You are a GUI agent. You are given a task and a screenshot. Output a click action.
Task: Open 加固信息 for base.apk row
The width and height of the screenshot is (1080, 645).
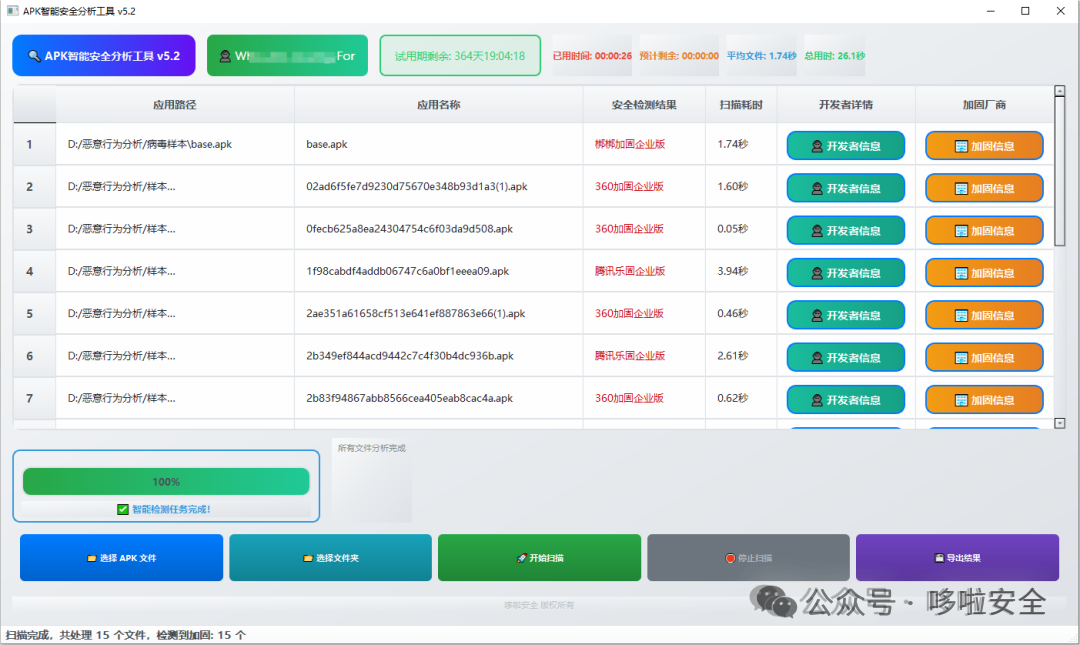click(x=984, y=145)
